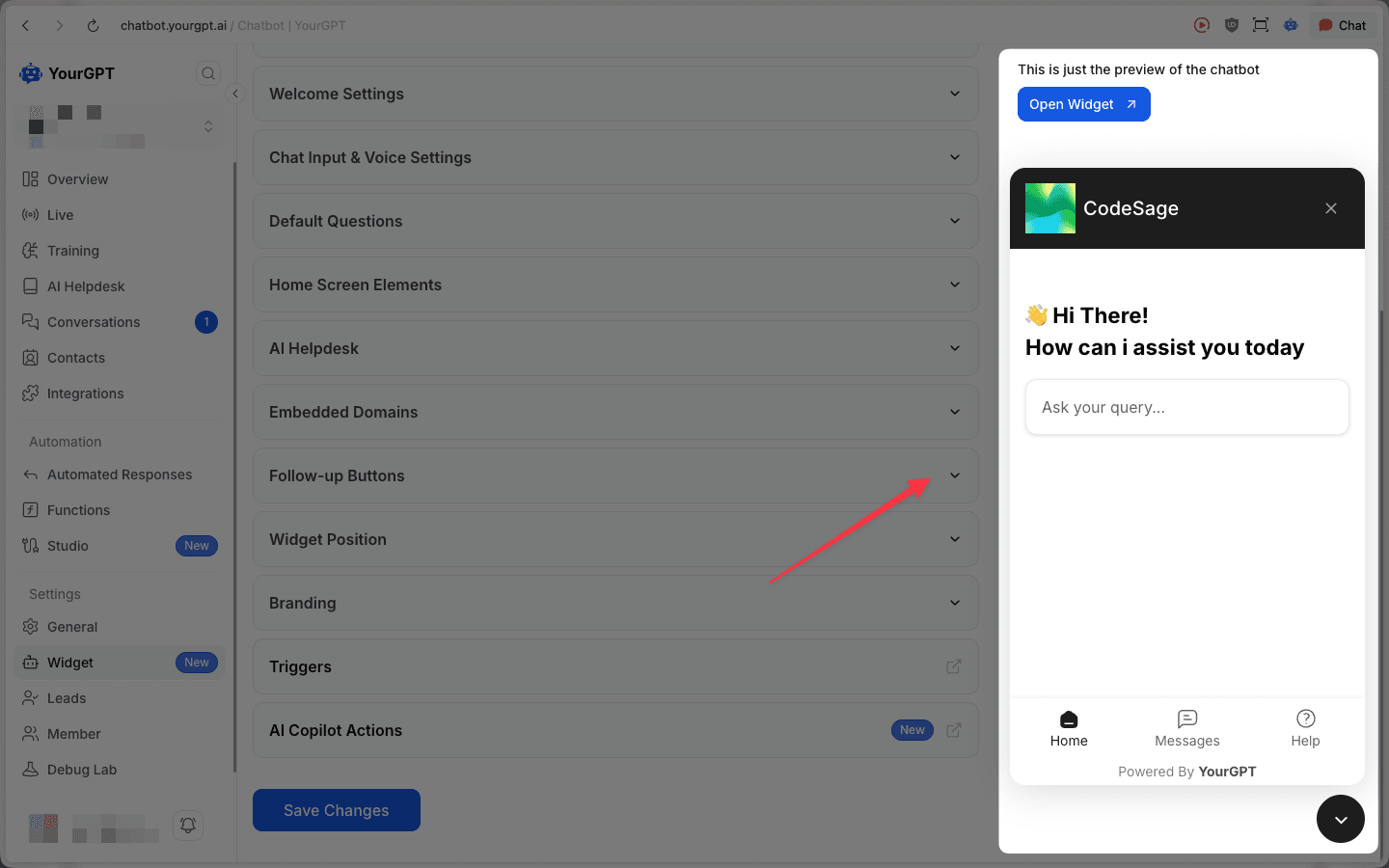1389x868 pixels.
Task: Select the Conversations chat icon
Action: [30, 321]
